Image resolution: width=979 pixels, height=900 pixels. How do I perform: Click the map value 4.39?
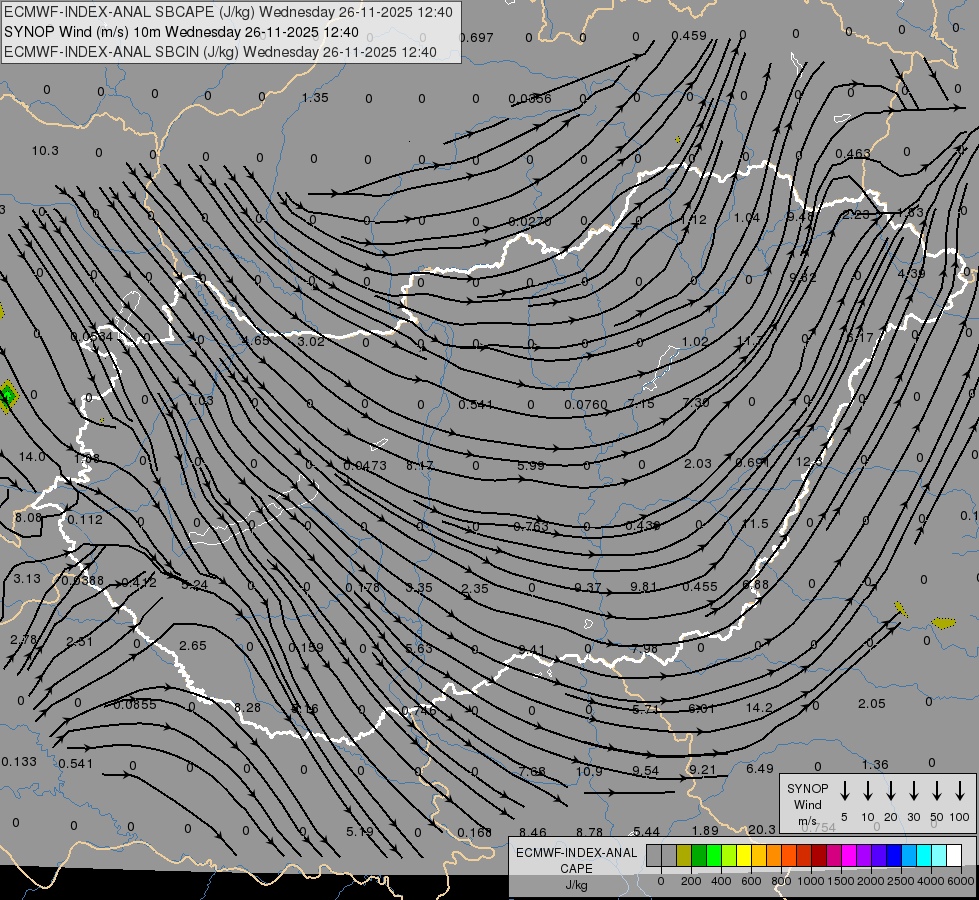pos(912,274)
